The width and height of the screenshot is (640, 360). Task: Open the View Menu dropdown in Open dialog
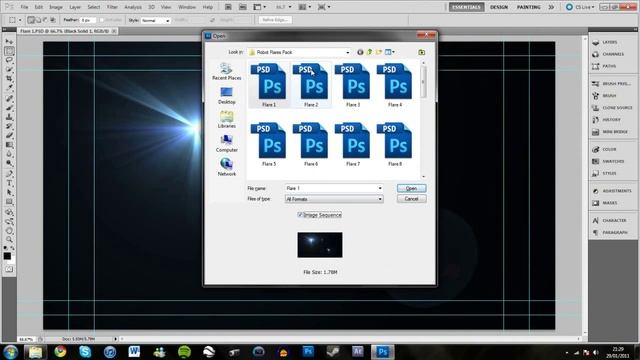click(x=390, y=52)
